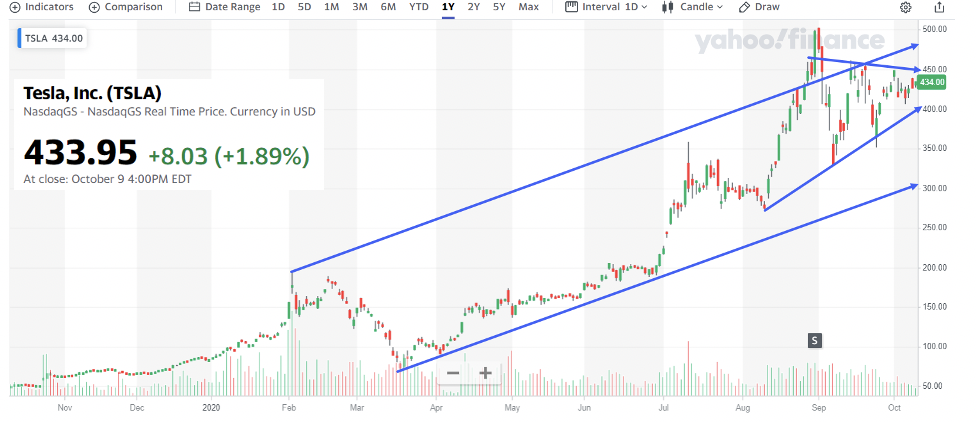Viewport: 976px width, 422px height.
Task: Select the 1D range
Action: 279,7
